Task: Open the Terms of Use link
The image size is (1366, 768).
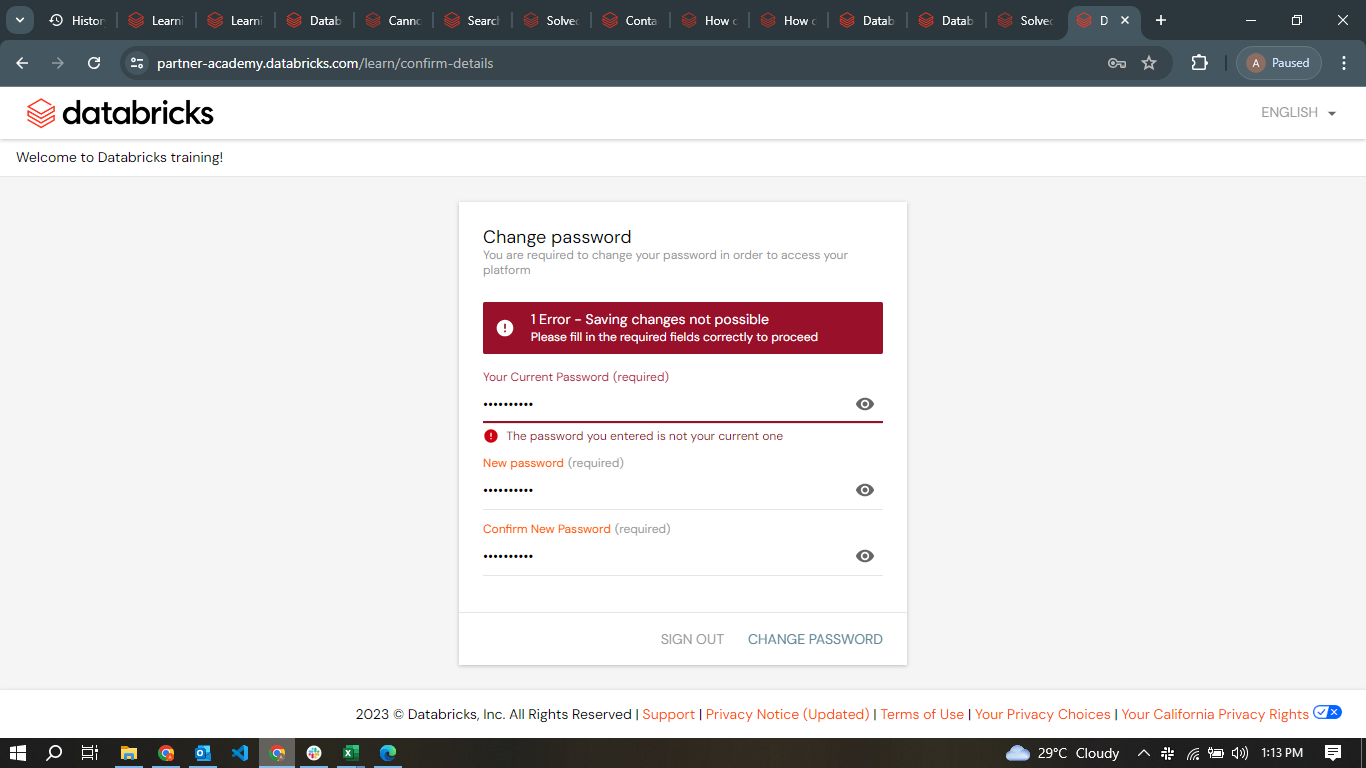Action: tap(921, 714)
